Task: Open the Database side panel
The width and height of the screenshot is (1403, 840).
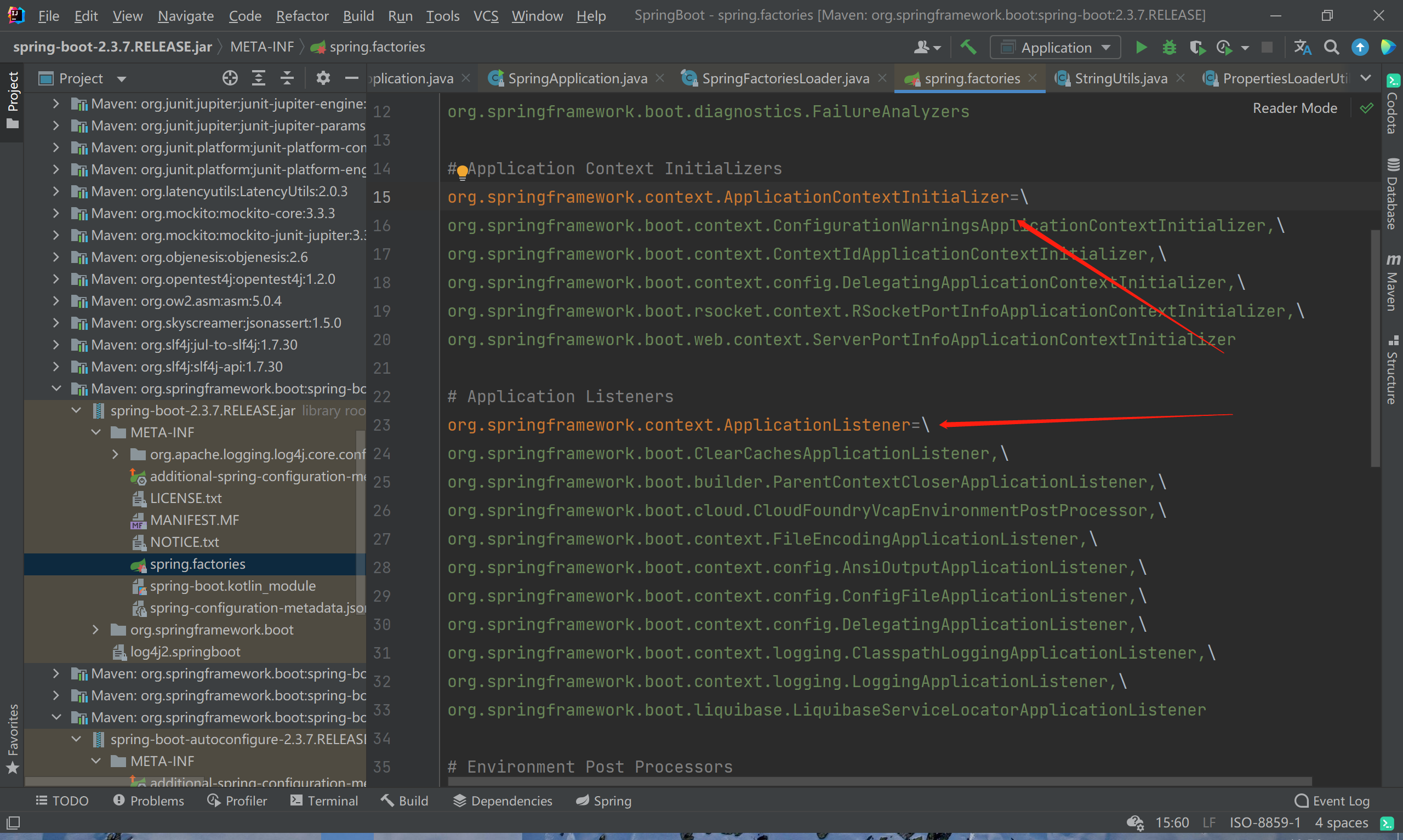Action: (x=1393, y=194)
